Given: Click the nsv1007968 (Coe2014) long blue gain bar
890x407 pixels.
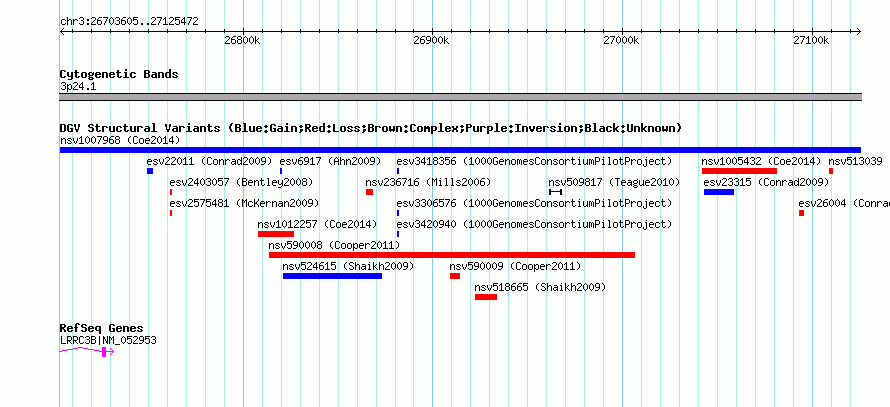Looking at the screenshot, I should pyautogui.click(x=460, y=150).
